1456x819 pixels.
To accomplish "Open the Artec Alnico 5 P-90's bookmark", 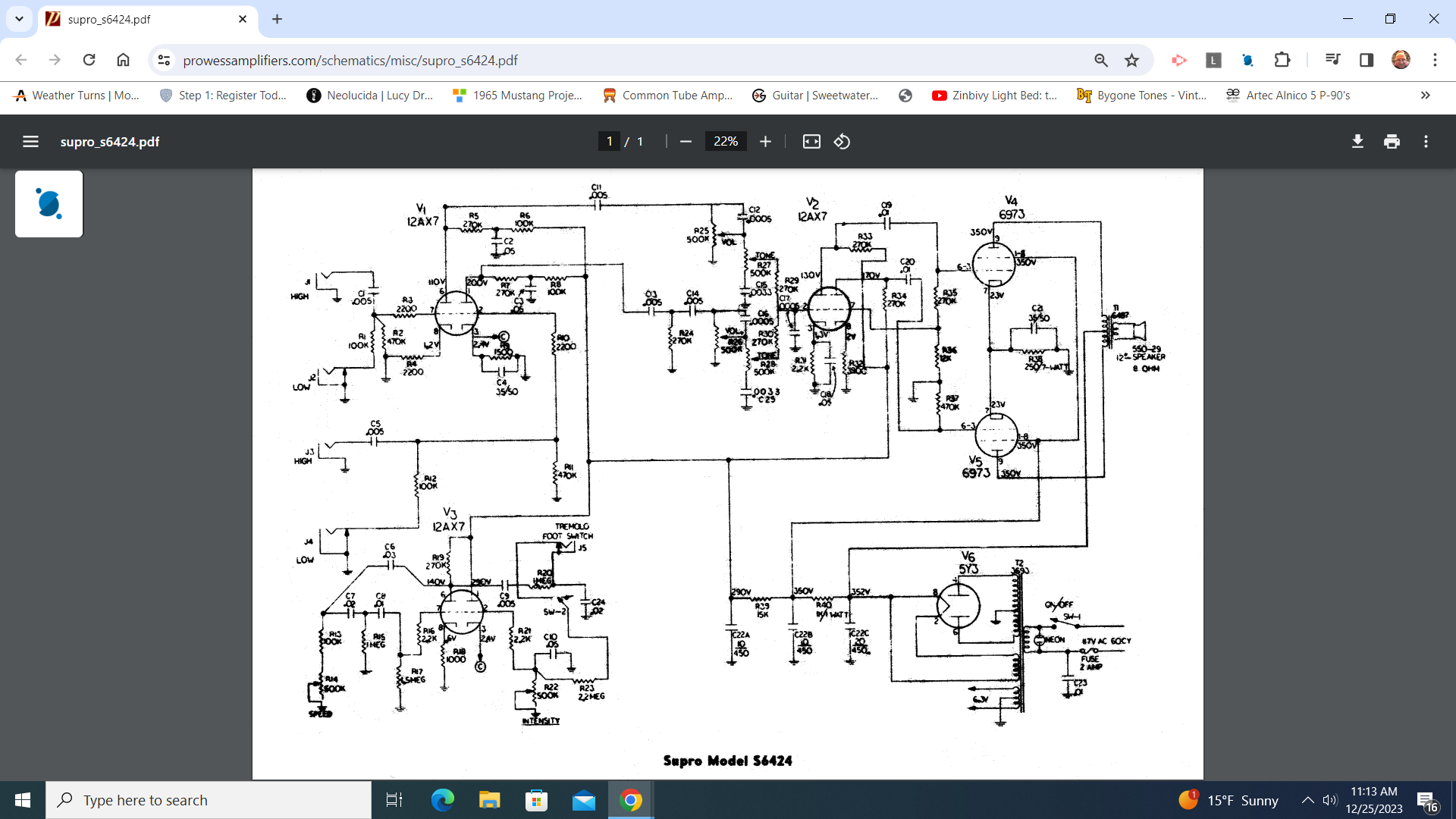I will coord(1288,96).
